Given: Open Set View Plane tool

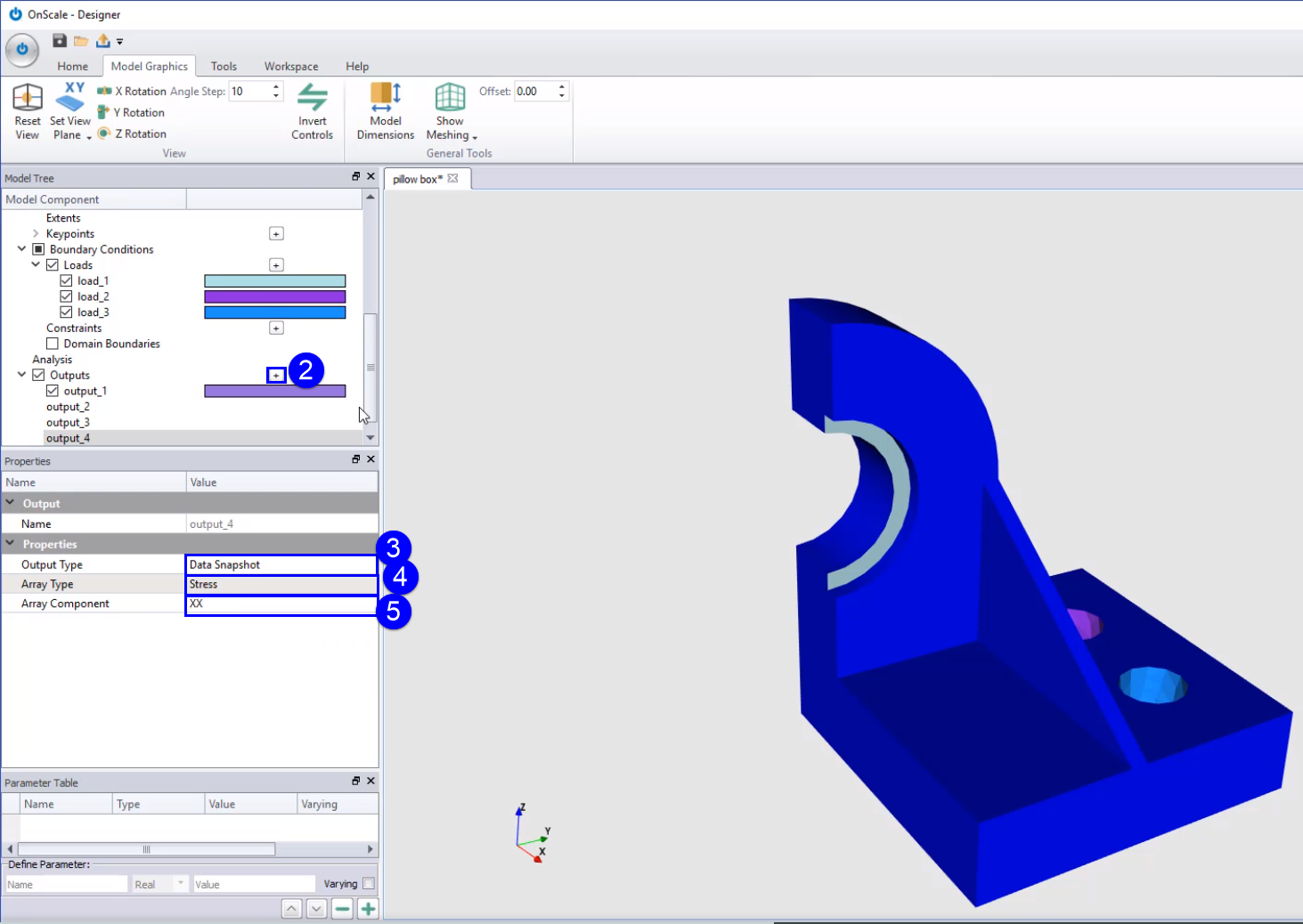Looking at the screenshot, I should tap(70, 111).
